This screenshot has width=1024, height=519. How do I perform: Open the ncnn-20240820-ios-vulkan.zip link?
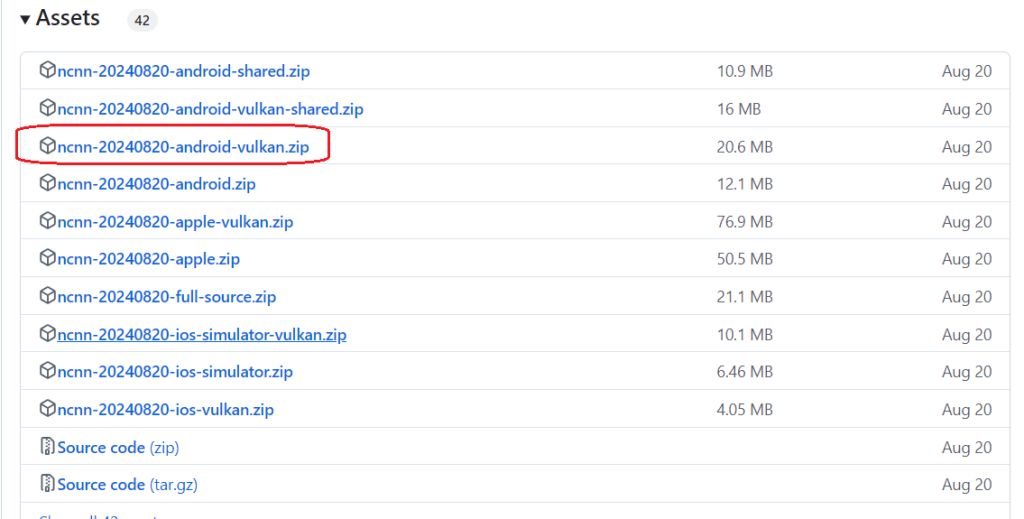click(165, 409)
